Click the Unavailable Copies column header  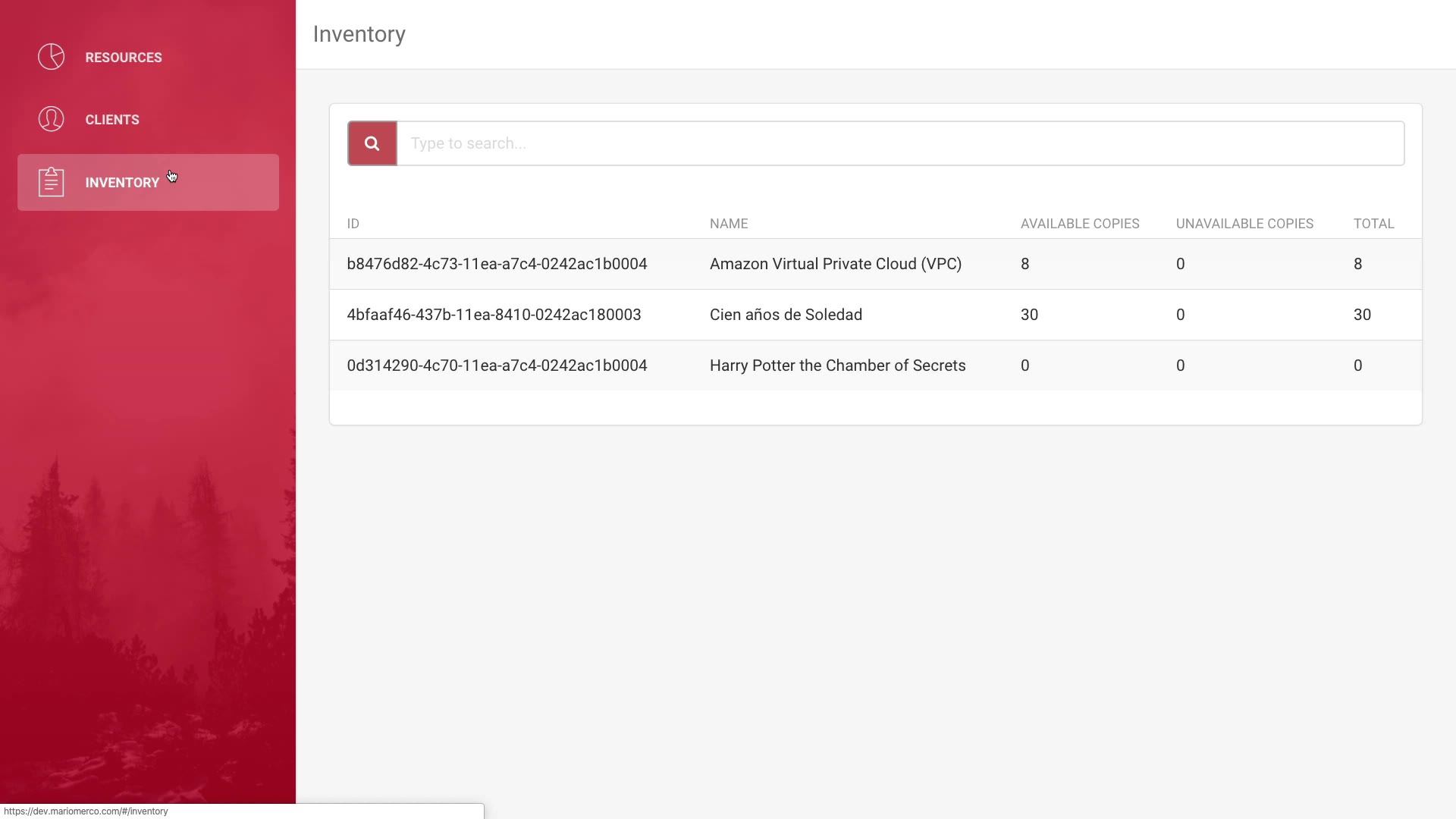tap(1244, 224)
